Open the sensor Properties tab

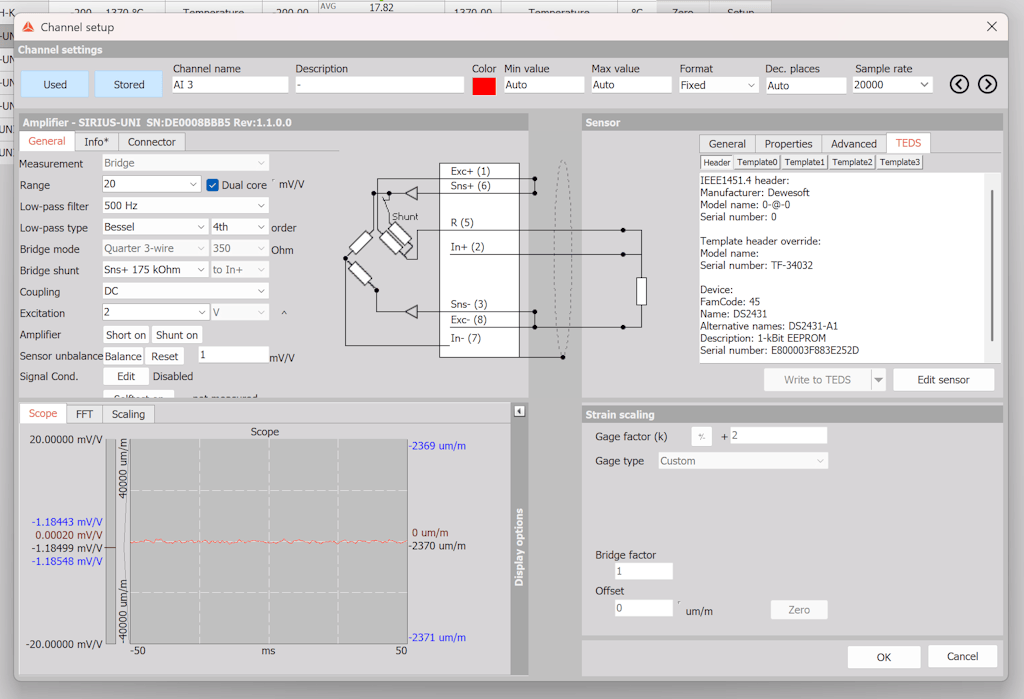point(788,144)
